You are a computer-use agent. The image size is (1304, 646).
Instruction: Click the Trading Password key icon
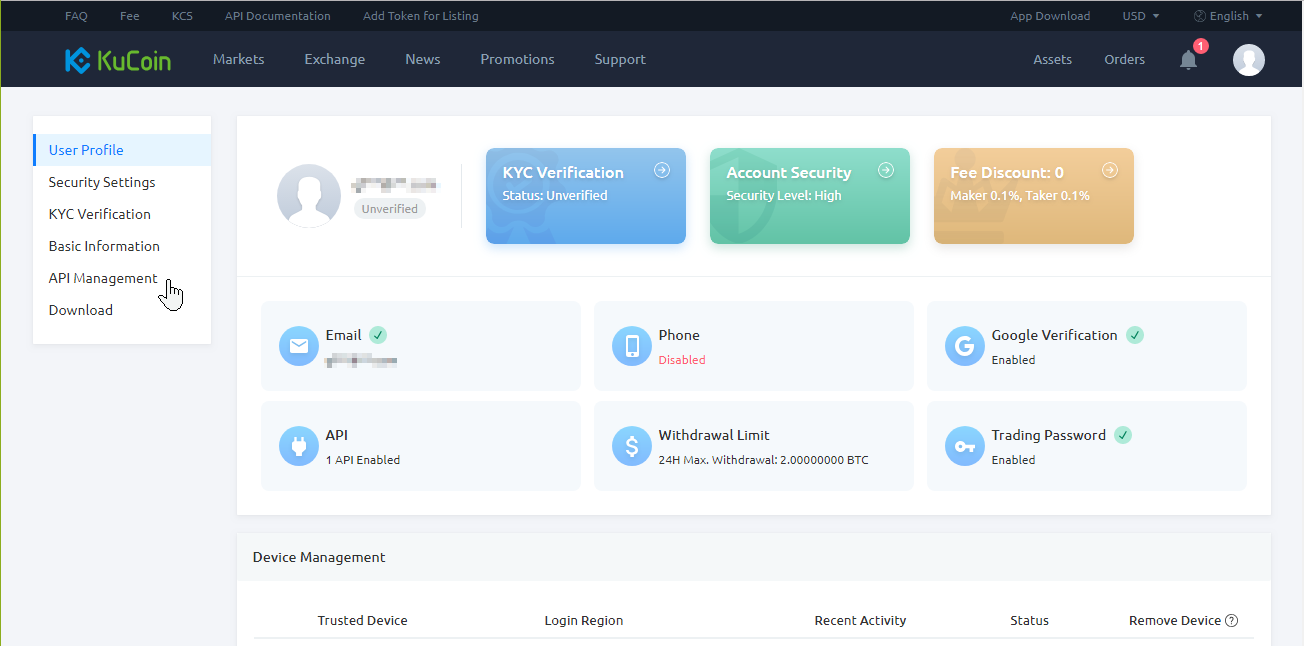[x=964, y=446]
